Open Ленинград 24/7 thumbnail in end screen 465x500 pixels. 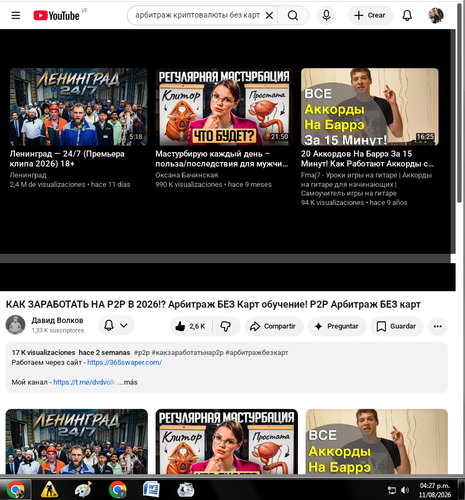[78, 107]
